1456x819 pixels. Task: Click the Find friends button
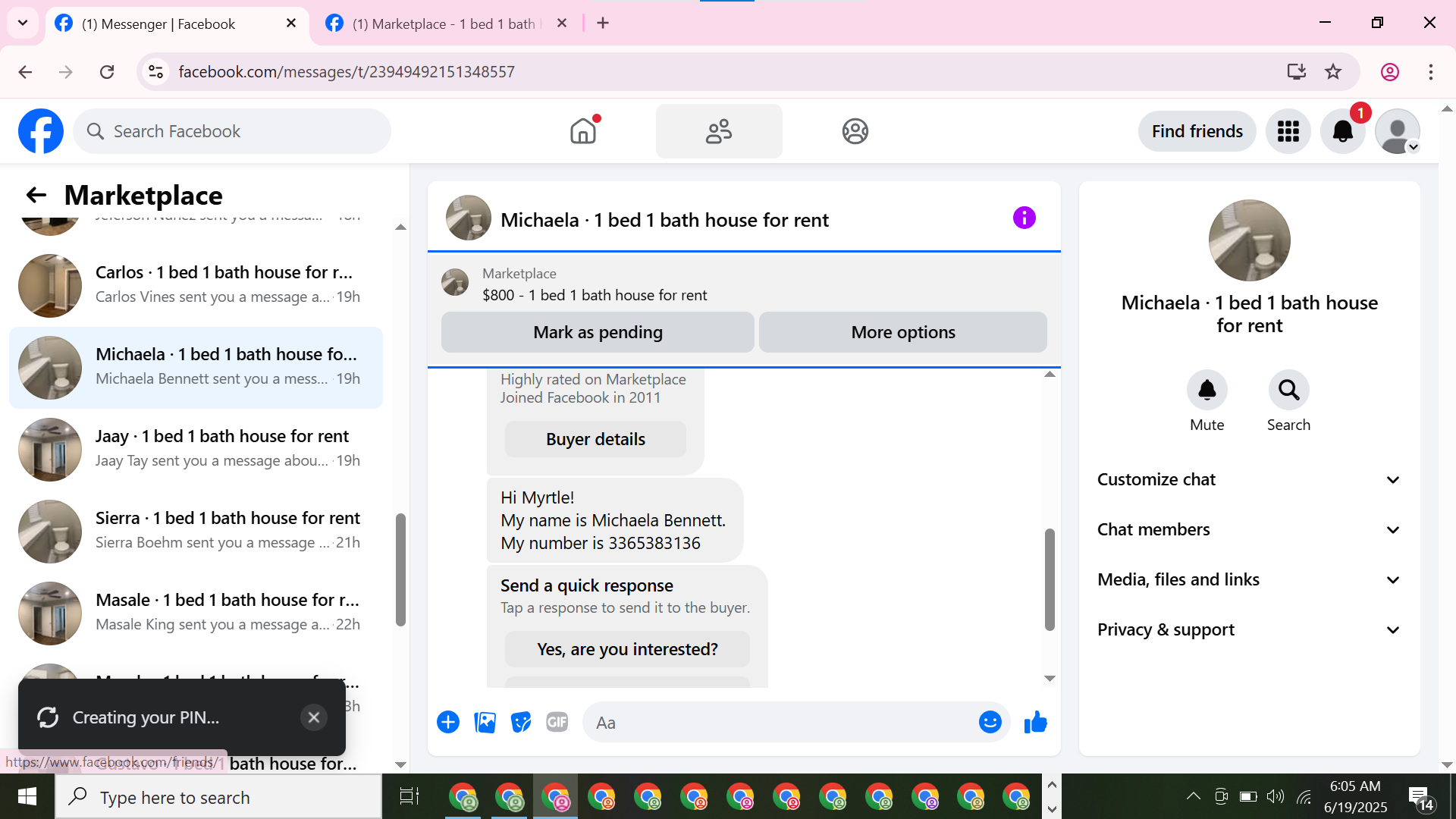coord(1197,131)
